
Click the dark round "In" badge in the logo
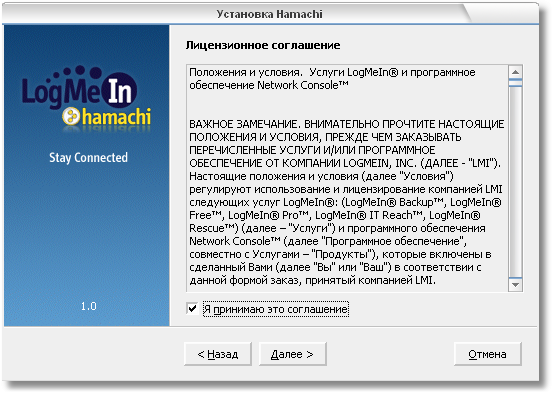point(119,89)
